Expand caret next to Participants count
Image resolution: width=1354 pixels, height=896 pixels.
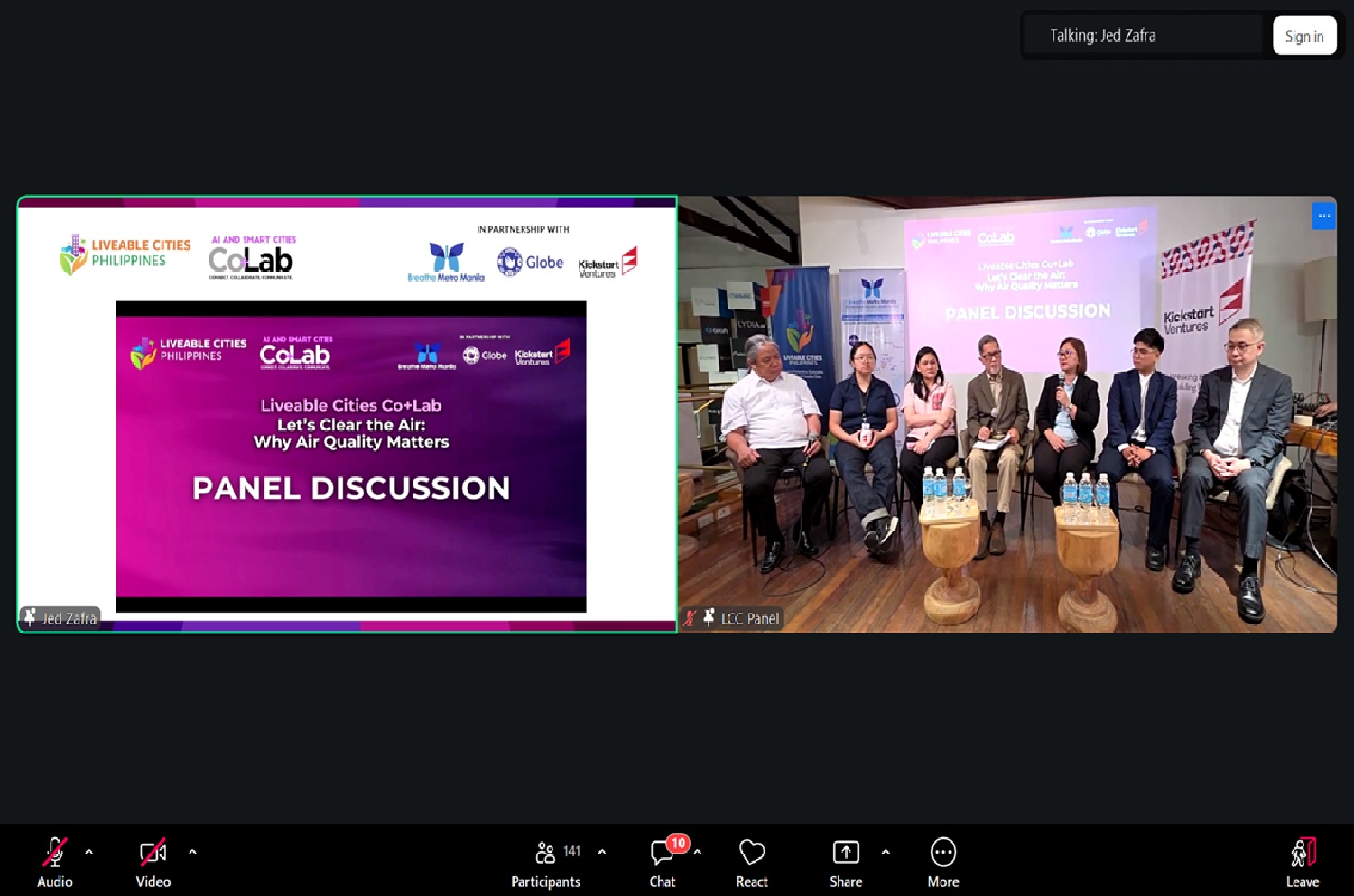(602, 852)
